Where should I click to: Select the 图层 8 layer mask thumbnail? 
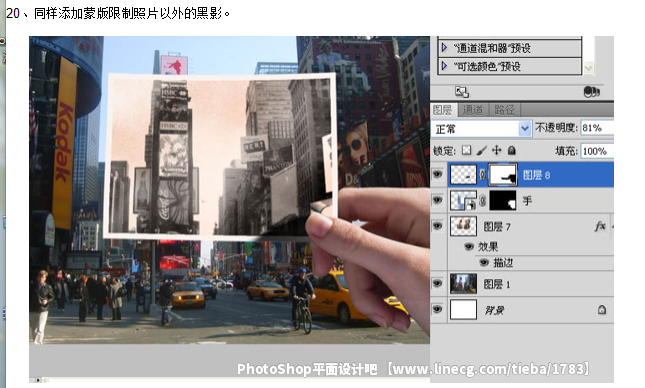[502, 175]
